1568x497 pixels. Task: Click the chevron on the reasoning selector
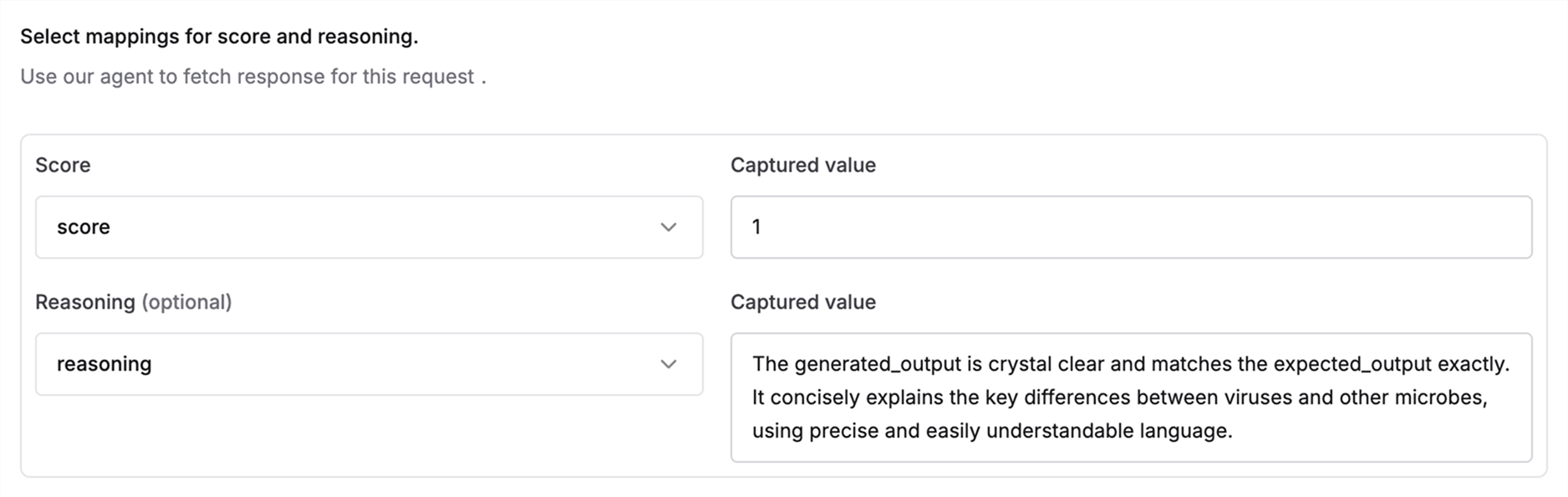click(x=668, y=364)
